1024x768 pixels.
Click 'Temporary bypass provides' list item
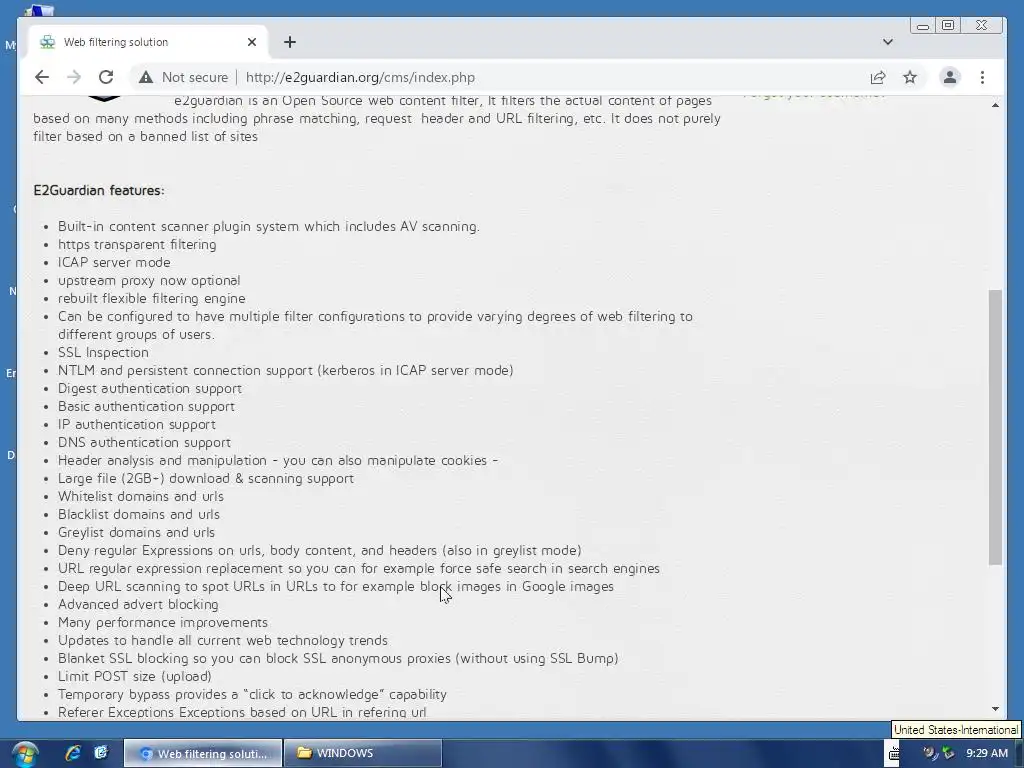click(x=252, y=694)
